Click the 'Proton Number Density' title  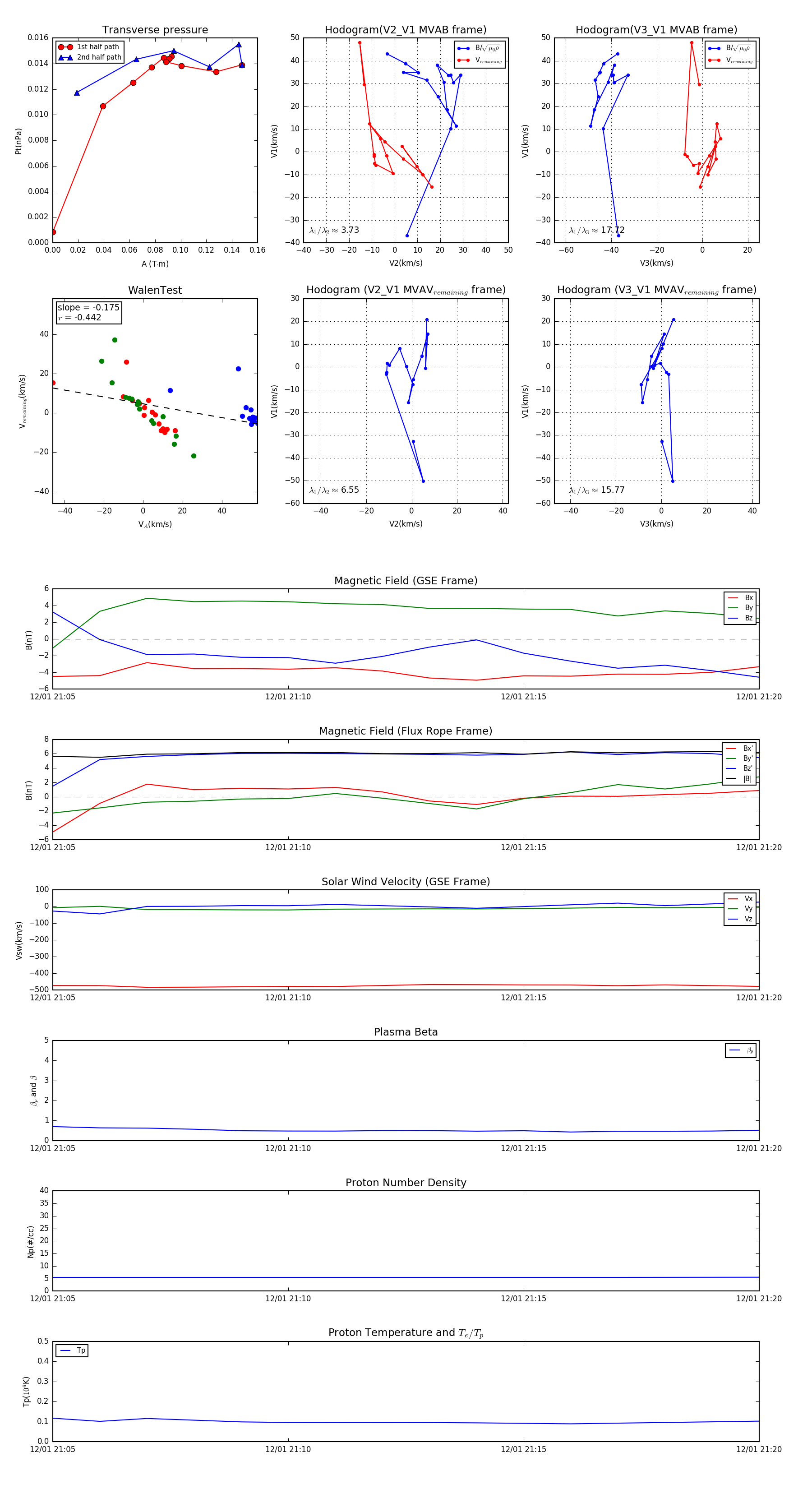(x=406, y=1183)
